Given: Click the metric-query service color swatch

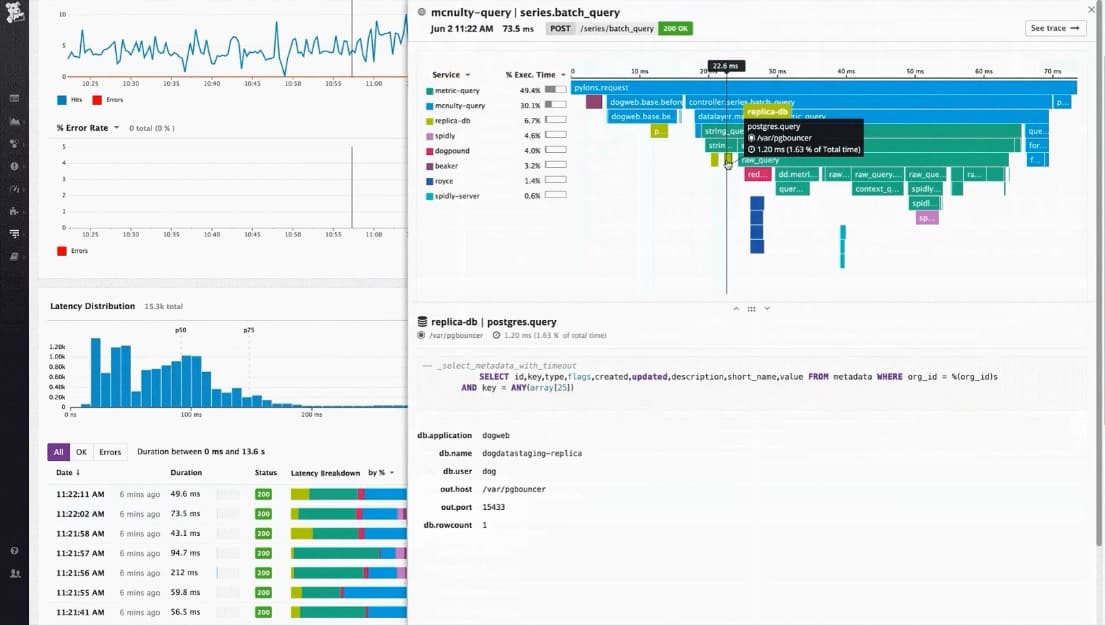Looking at the screenshot, I should [429, 91].
